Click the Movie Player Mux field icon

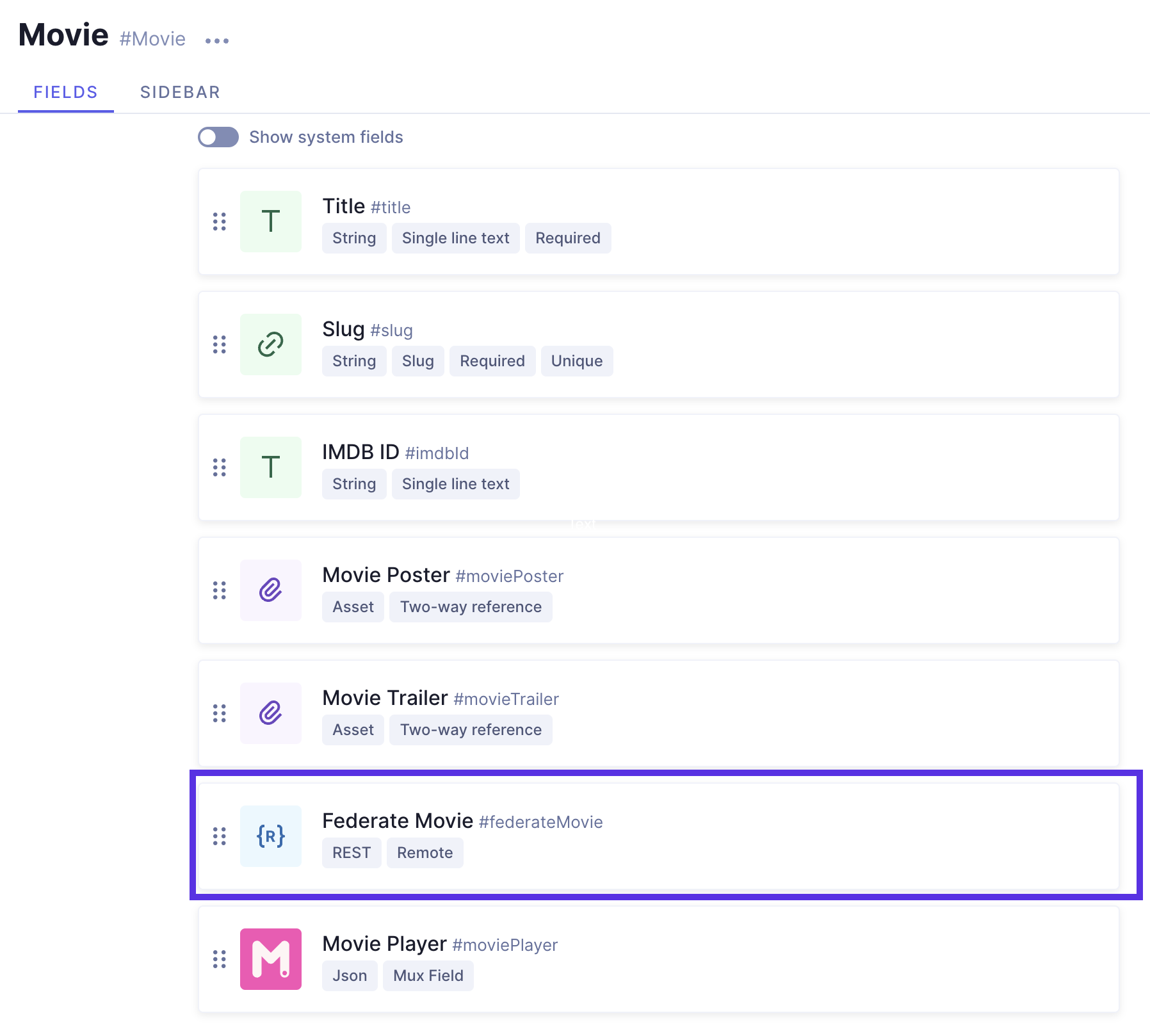click(270, 959)
